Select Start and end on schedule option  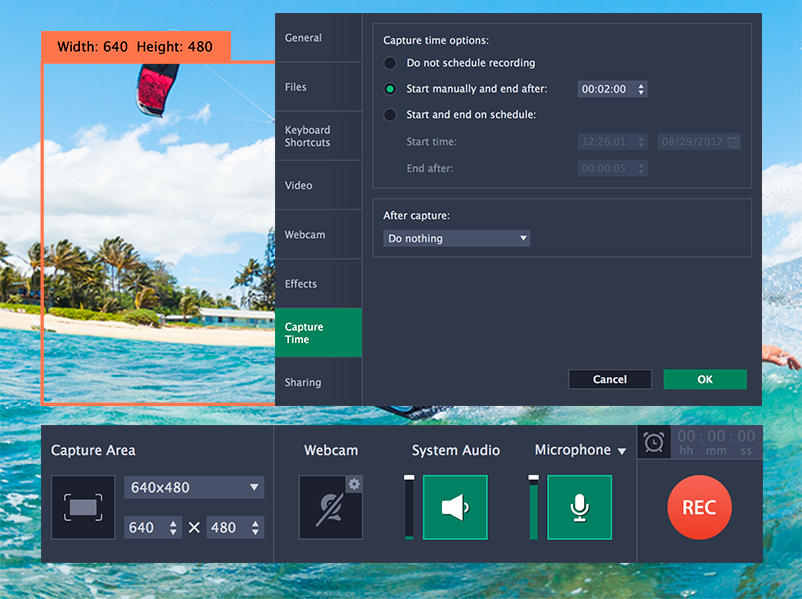390,115
